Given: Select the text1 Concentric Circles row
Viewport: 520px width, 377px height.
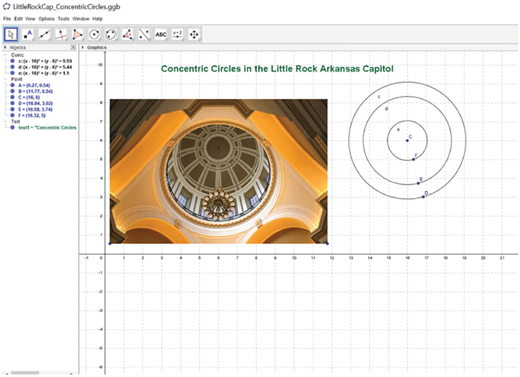Looking at the screenshot, I should pos(47,128).
